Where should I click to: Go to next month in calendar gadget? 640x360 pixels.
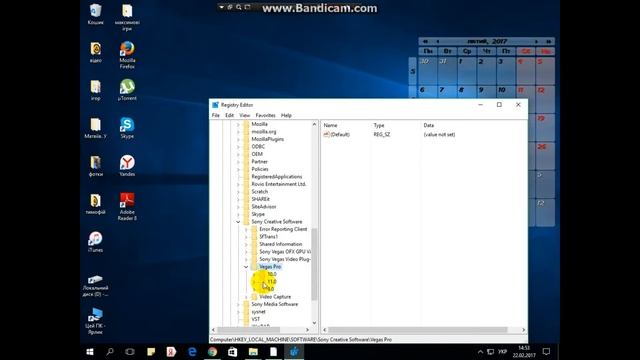pos(536,42)
